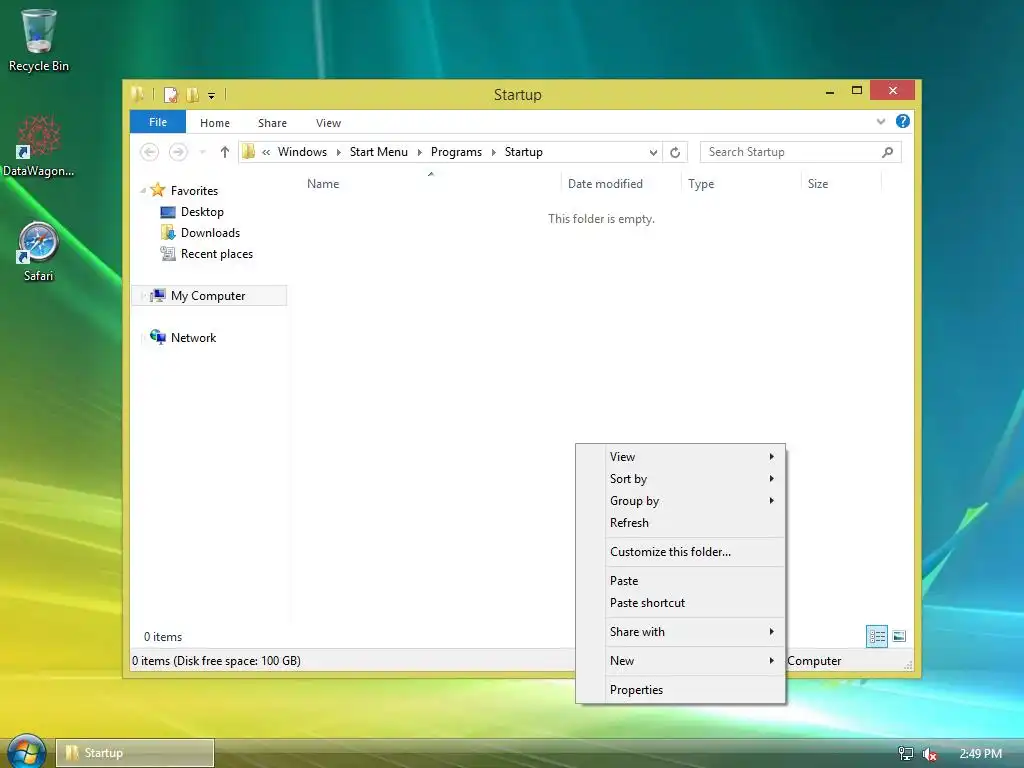1024x768 pixels.
Task: Go up one level with Up arrow
Action: coord(225,152)
